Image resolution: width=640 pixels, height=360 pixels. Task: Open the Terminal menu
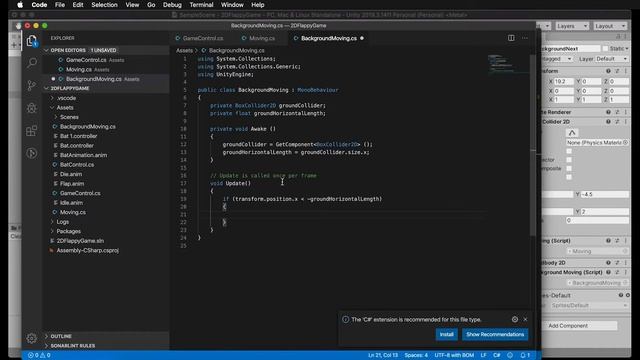click(x=201, y=5)
